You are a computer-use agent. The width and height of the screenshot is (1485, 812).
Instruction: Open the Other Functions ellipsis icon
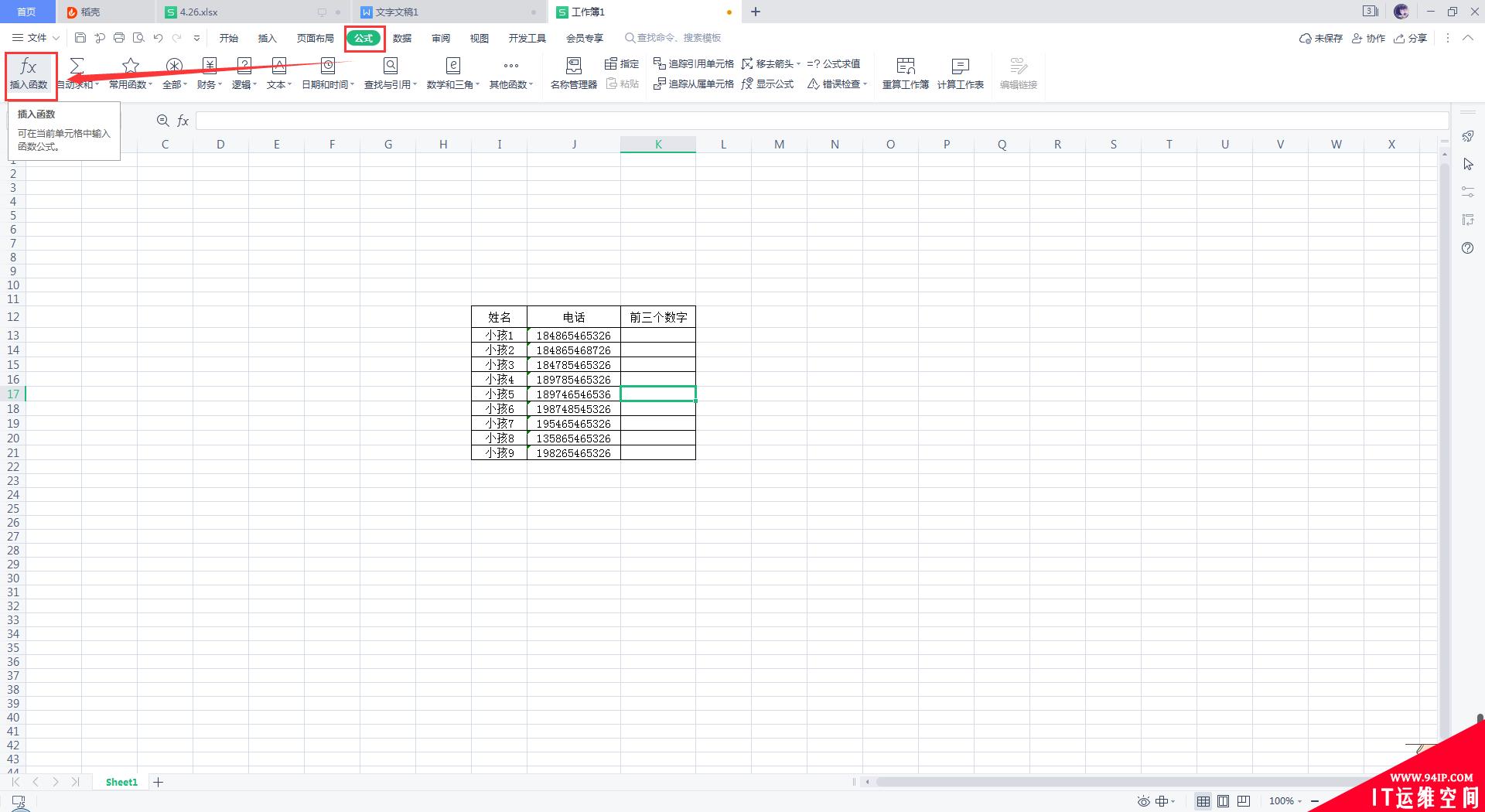[x=511, y=66]
